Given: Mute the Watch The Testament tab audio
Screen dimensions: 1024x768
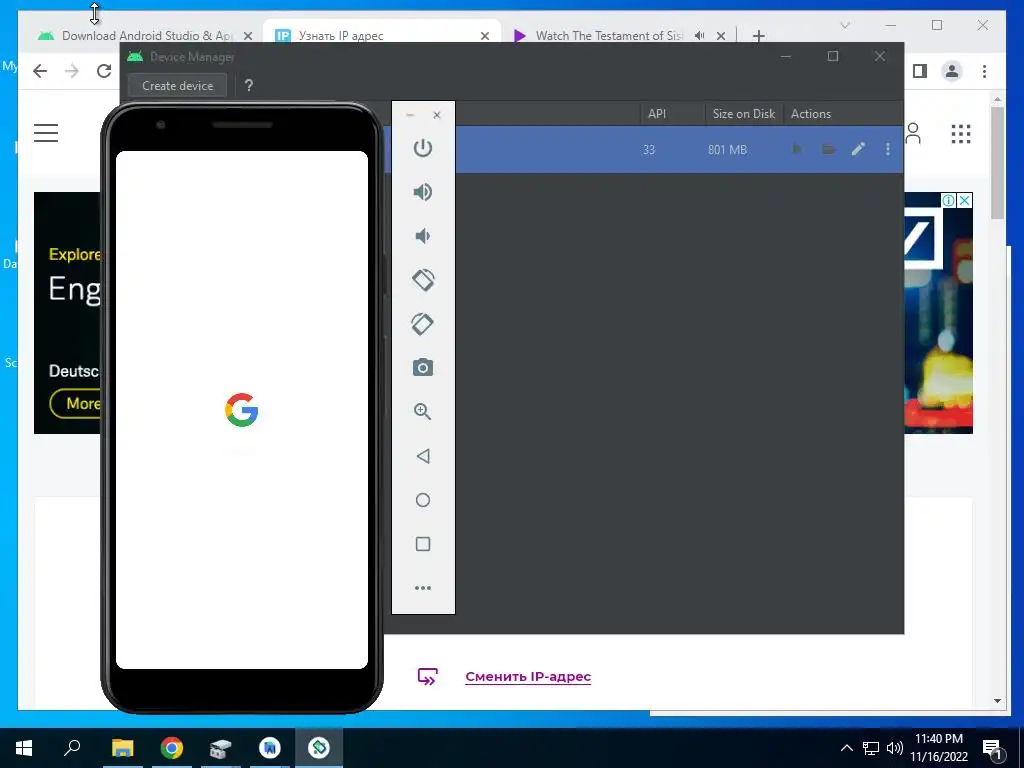Looking at the screenshot, I should point(699,36).
